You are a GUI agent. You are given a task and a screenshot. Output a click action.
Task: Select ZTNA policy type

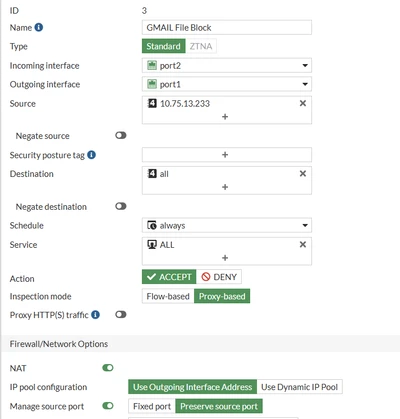click(x=201, y=46)
